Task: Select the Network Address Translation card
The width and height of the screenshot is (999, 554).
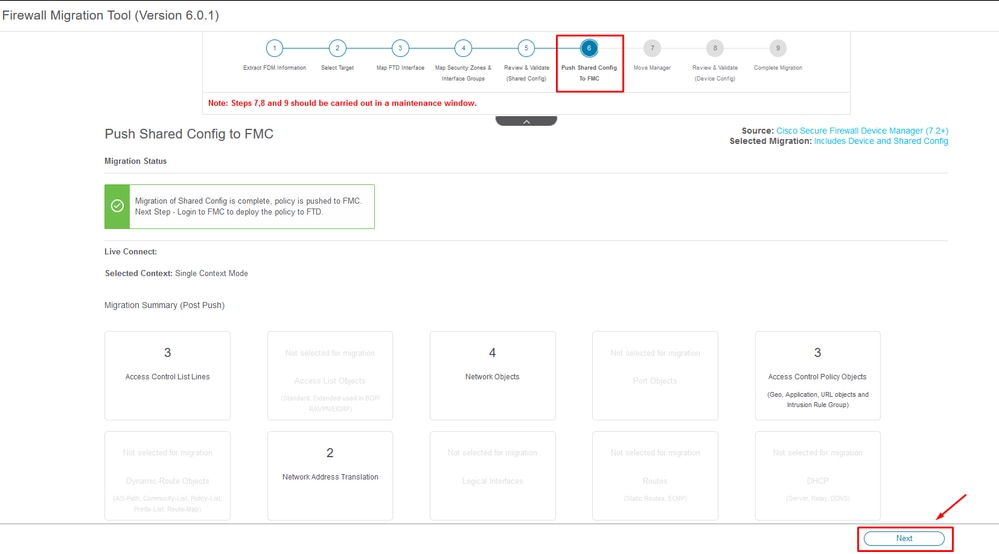Action: tap(330, 476)
